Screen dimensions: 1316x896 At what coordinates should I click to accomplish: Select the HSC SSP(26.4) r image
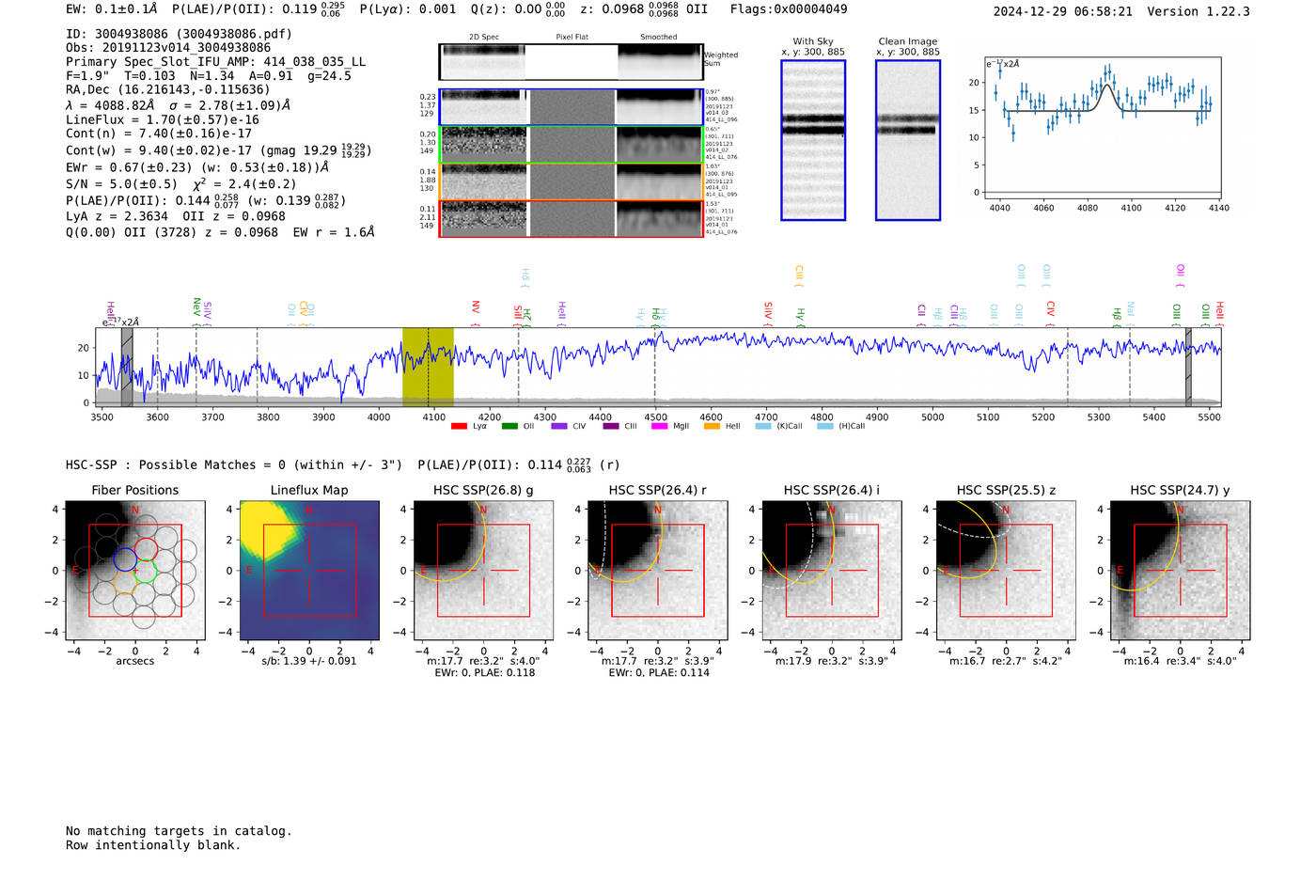(658, 571)
